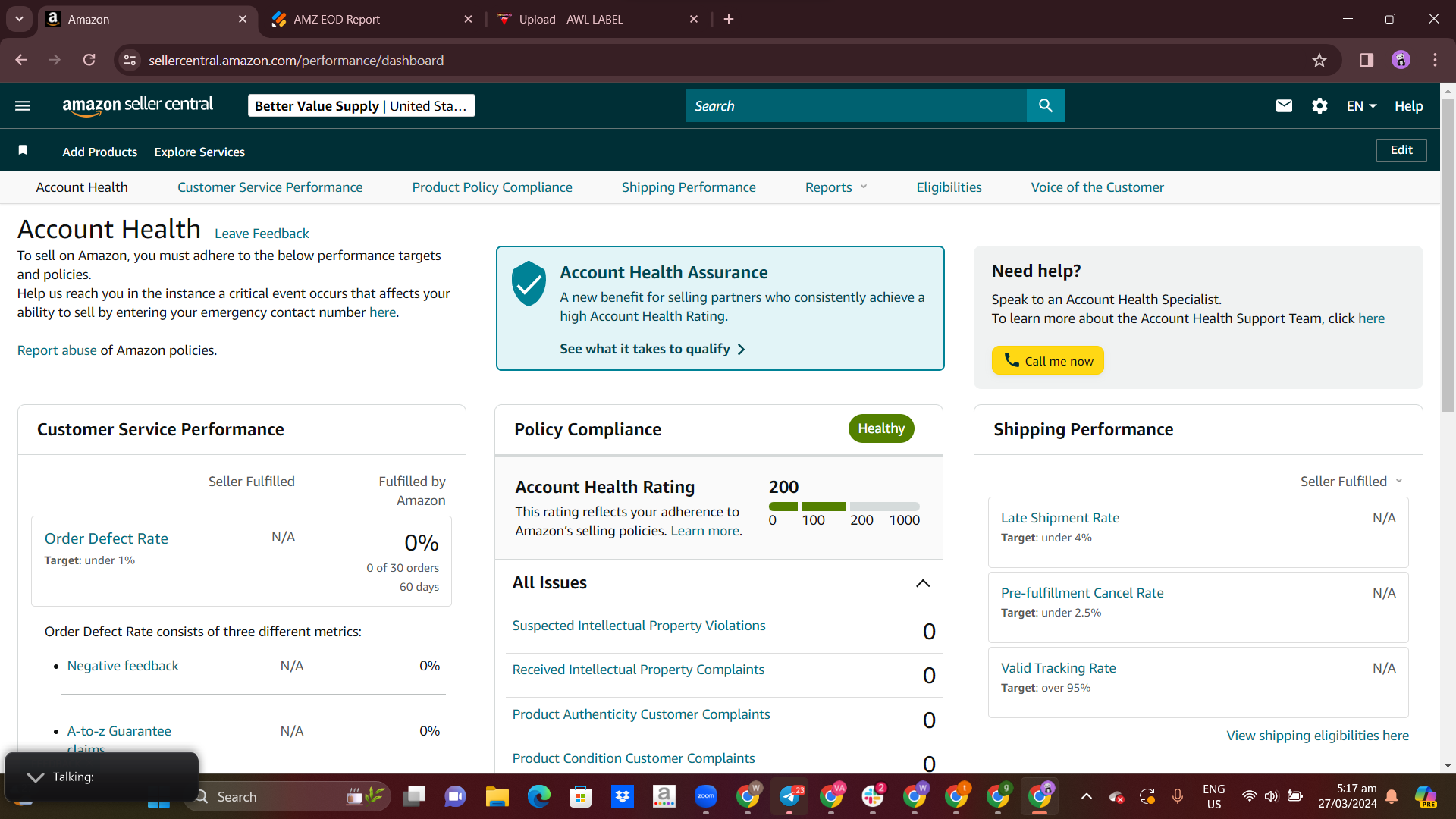Click Add Products in the toolbar
The width and height of the screenshot is (1456, 819).
(100, 152)
